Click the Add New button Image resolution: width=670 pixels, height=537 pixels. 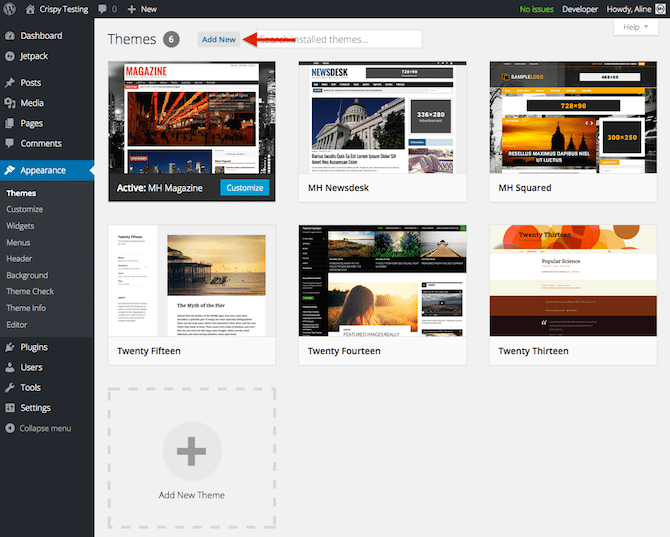(219, 39)
